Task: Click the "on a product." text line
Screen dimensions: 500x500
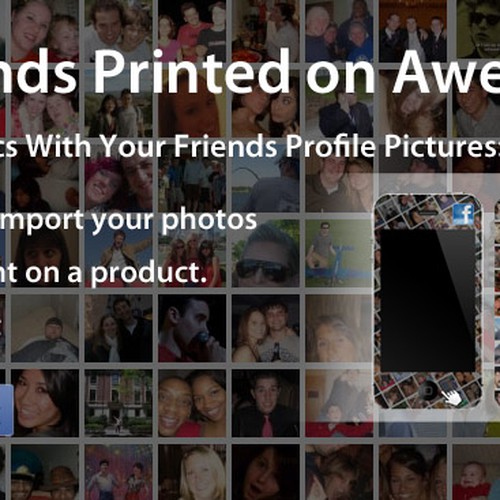Action: pyautogui.click(x=116, y=273)
